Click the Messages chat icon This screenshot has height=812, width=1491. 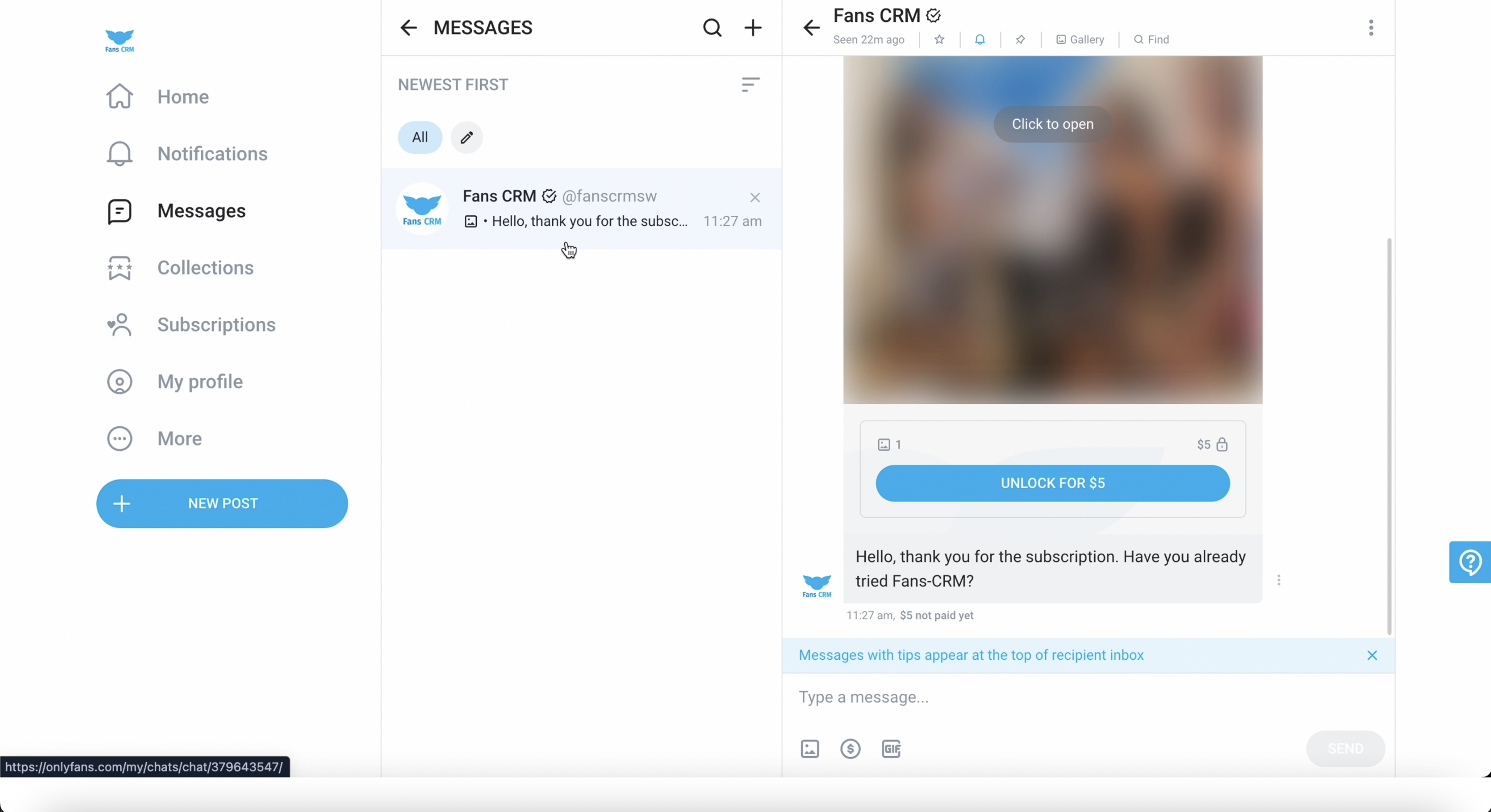(x=119, y=211)
